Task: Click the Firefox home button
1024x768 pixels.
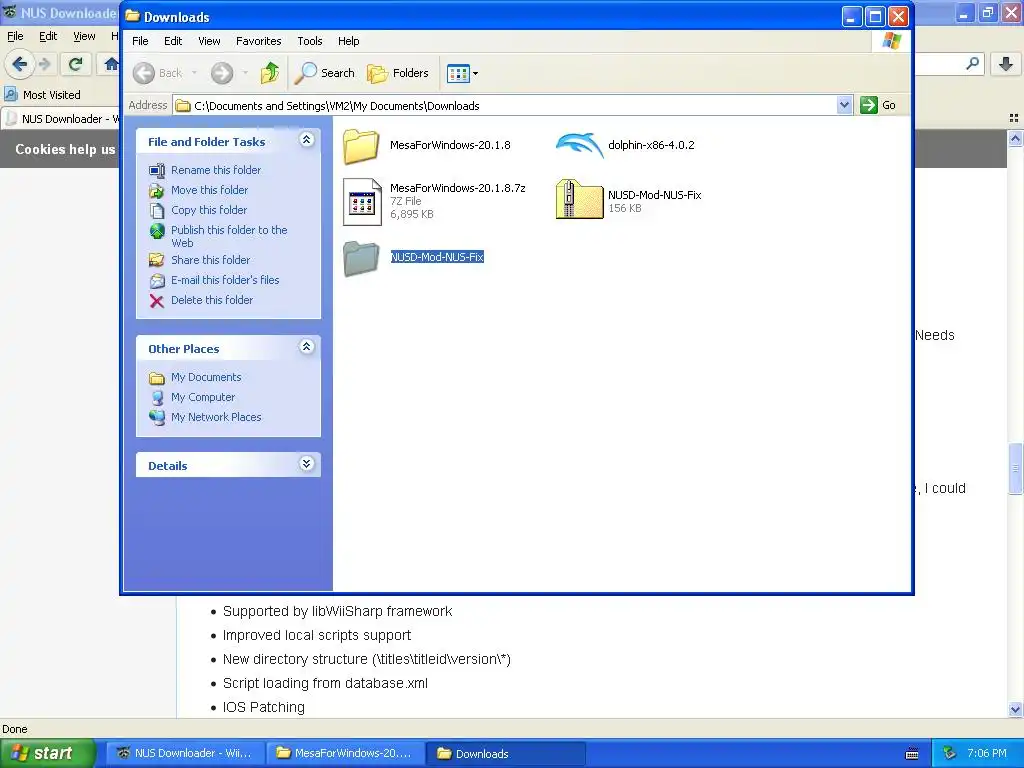Action: [x=111, y=64]
